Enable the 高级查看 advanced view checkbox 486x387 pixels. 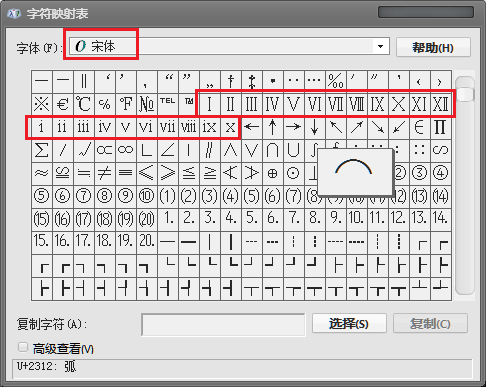coord(23,347)
